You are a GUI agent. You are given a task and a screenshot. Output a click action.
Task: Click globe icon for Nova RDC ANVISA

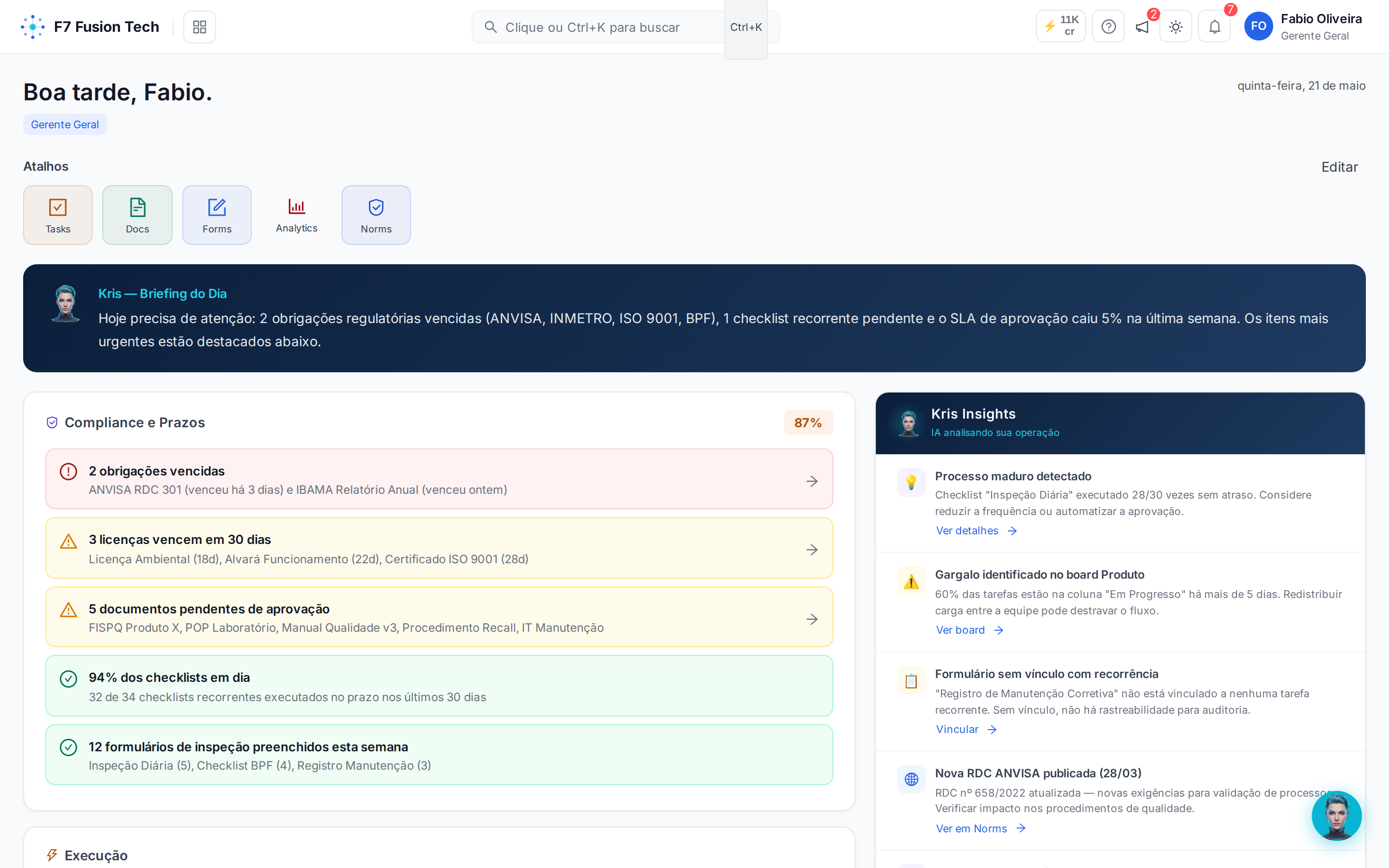click(911, 780)
